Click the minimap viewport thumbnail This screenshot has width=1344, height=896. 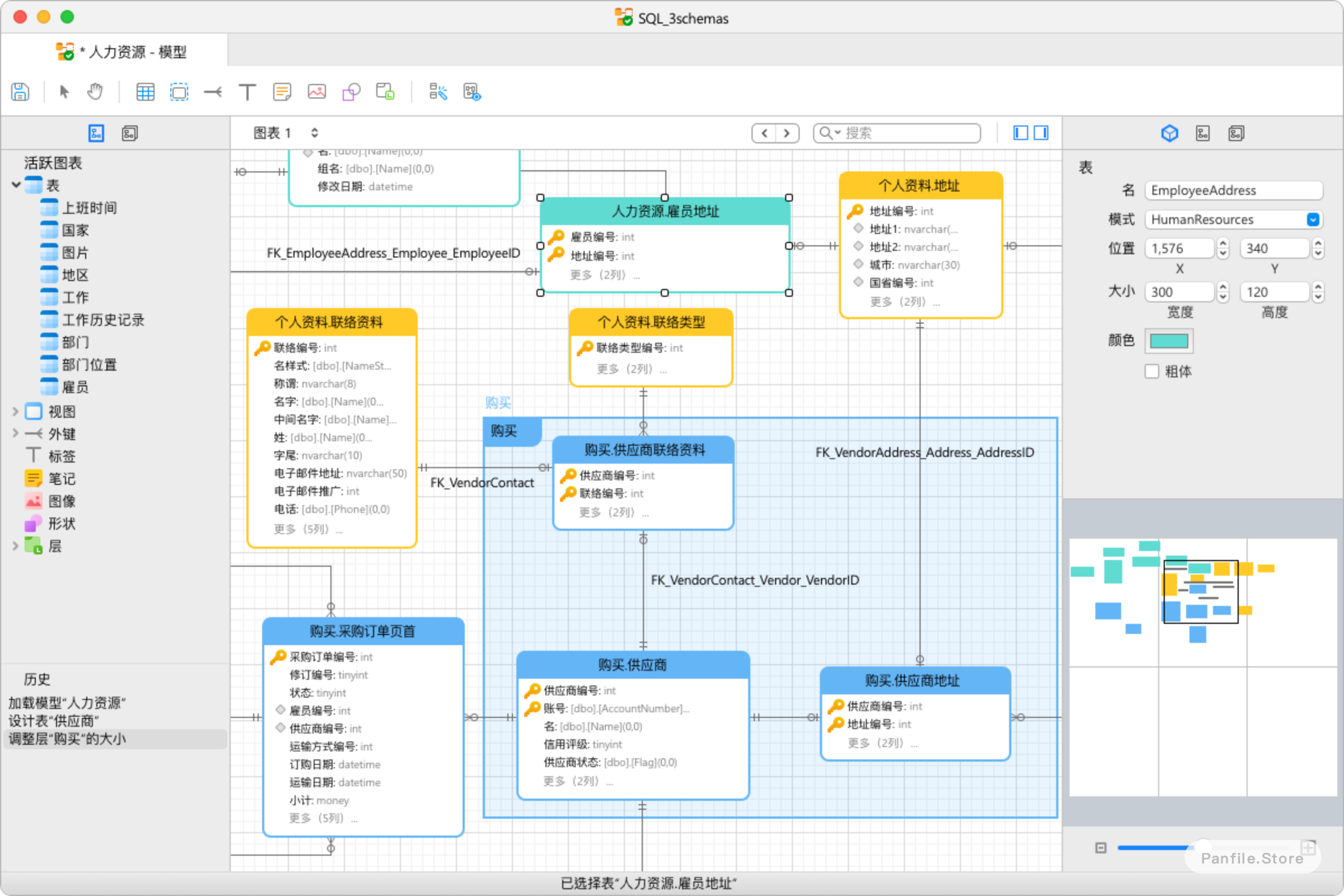click(x=1201, y=591)
